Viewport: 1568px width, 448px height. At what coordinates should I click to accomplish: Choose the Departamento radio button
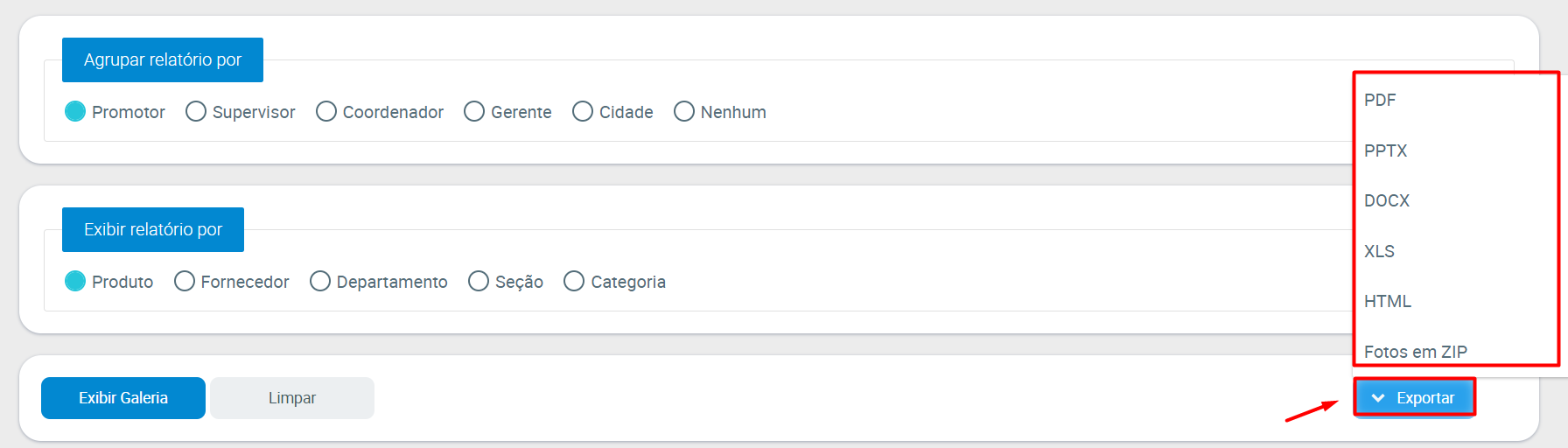(x=320, y=282)
